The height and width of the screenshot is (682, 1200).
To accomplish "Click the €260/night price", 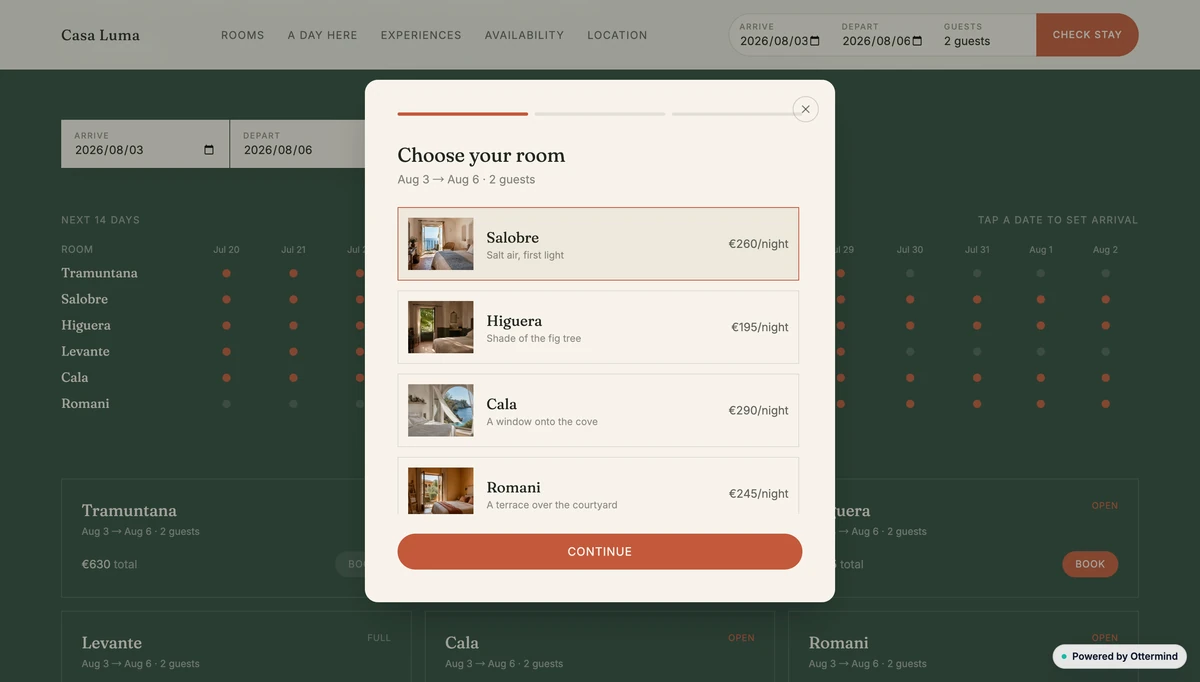I will 759,244.
